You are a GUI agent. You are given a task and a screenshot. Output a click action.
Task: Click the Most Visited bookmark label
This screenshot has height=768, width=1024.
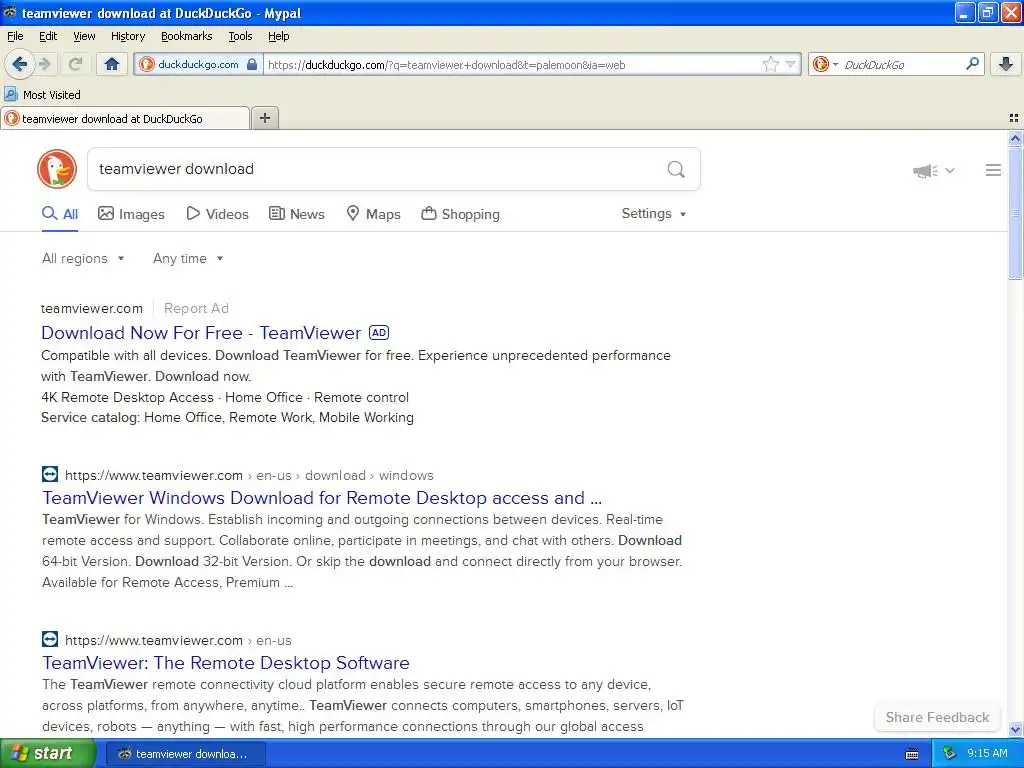(52, 95)
